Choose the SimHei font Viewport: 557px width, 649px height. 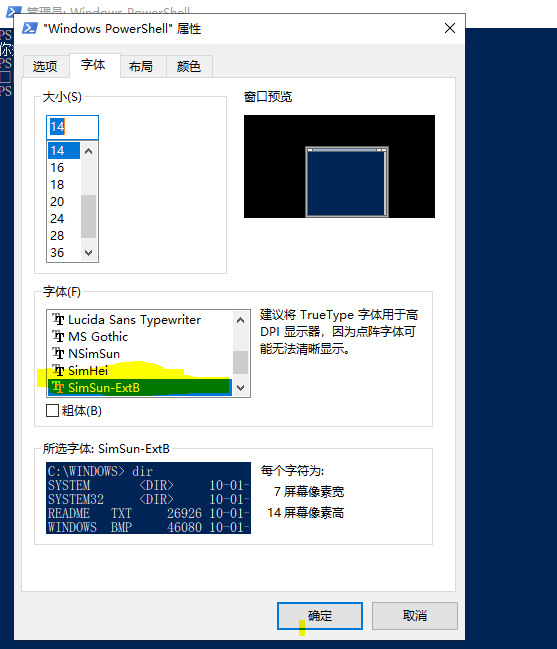(x=140, y=370)
